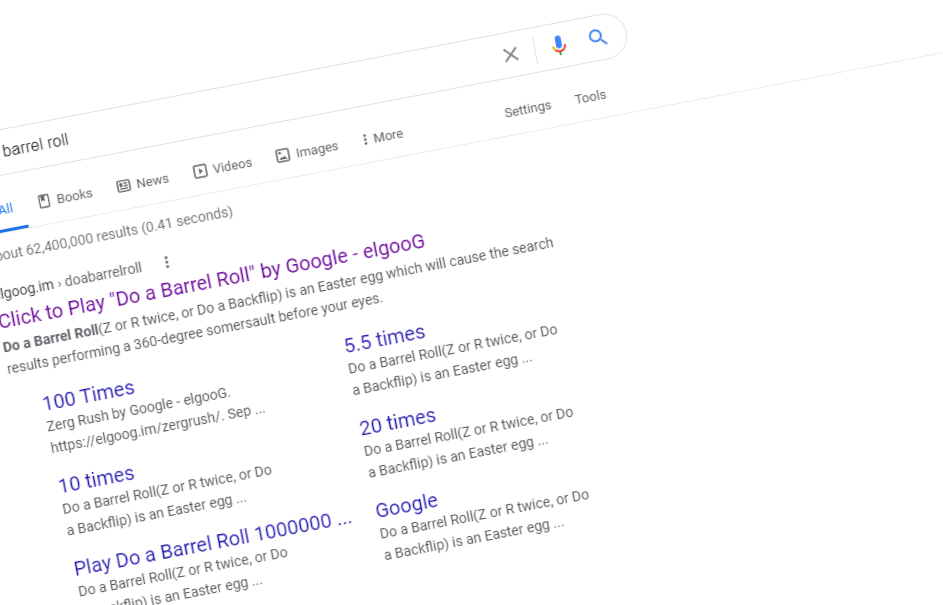Expand the More search categories menu
The width and height of the screenshot is (943, 605).
pos(382,137)
